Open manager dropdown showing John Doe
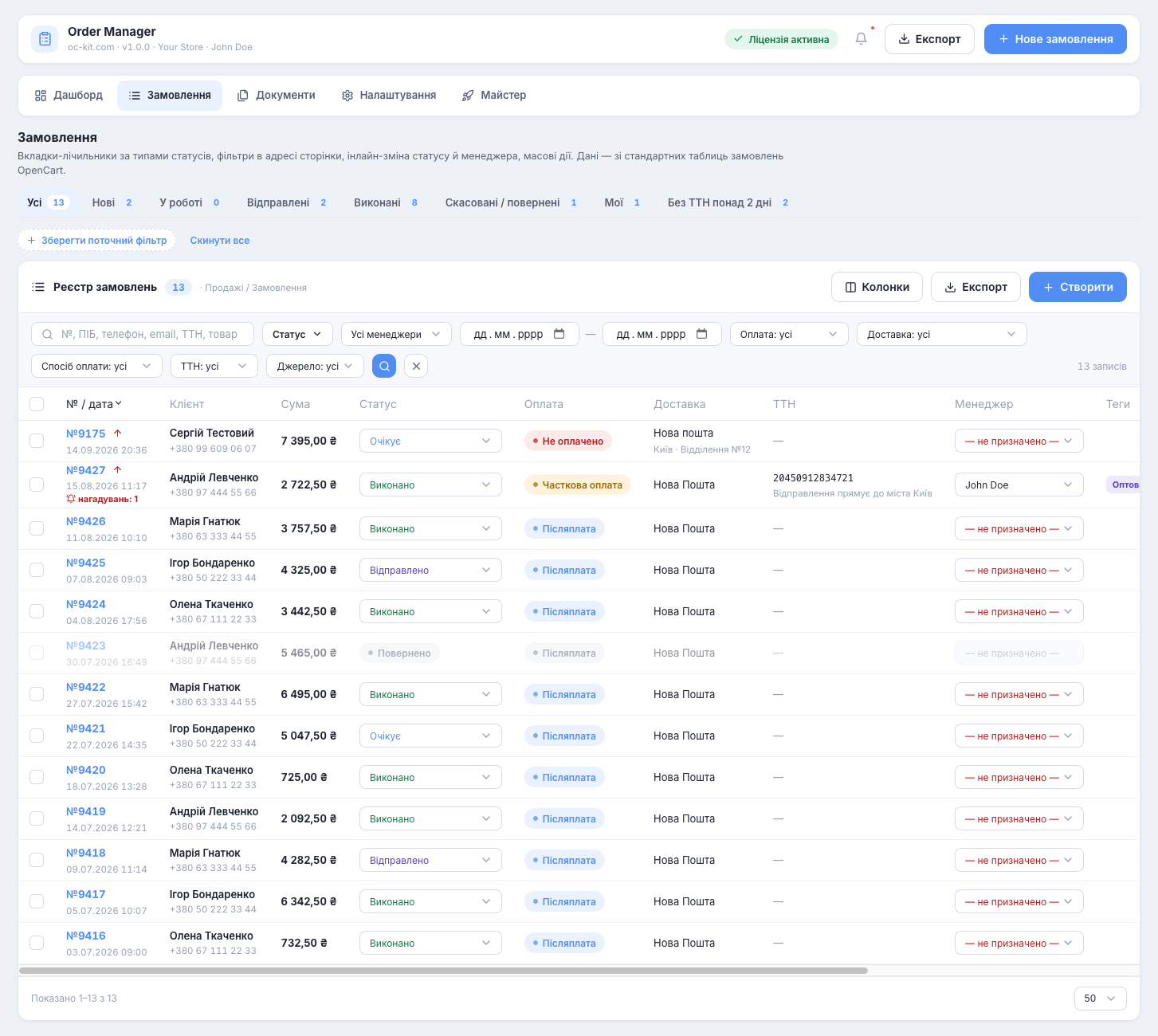This screenshot has height=1036, width=1158. [x=1019, y=485]
